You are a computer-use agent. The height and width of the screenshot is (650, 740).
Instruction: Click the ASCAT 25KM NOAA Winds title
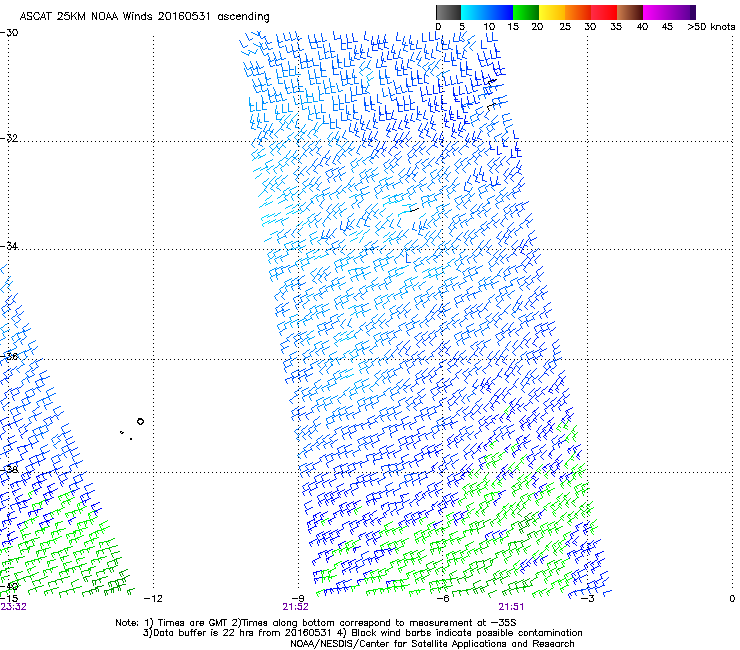[144, 17]
